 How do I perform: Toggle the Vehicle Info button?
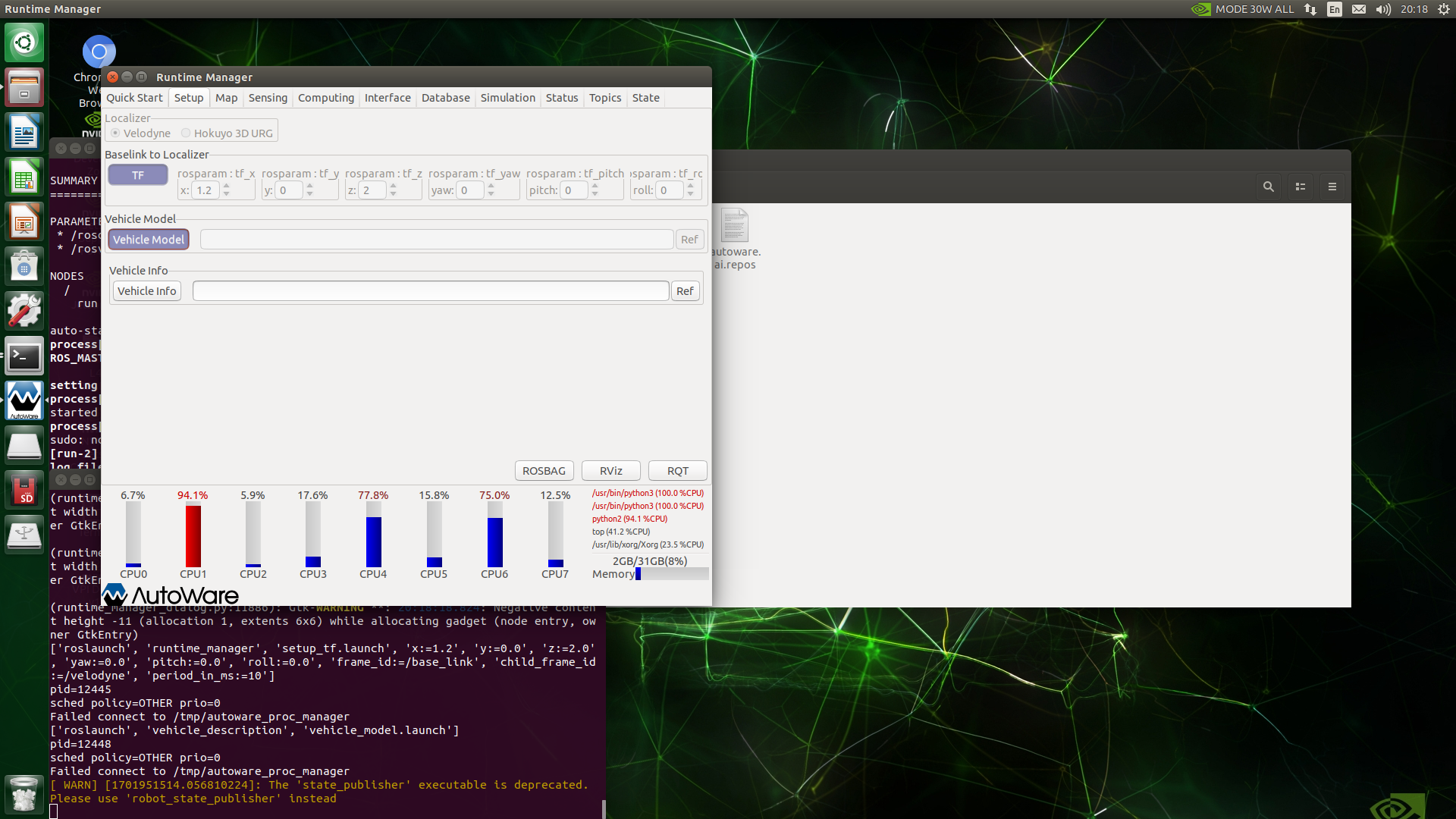coord(147,291)
